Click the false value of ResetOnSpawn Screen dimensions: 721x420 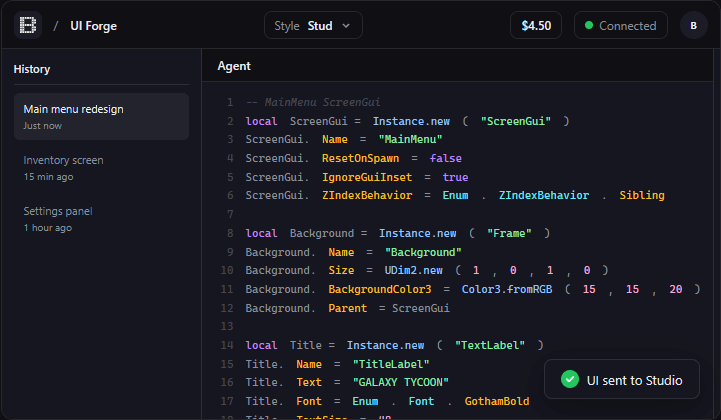[445, 158]
